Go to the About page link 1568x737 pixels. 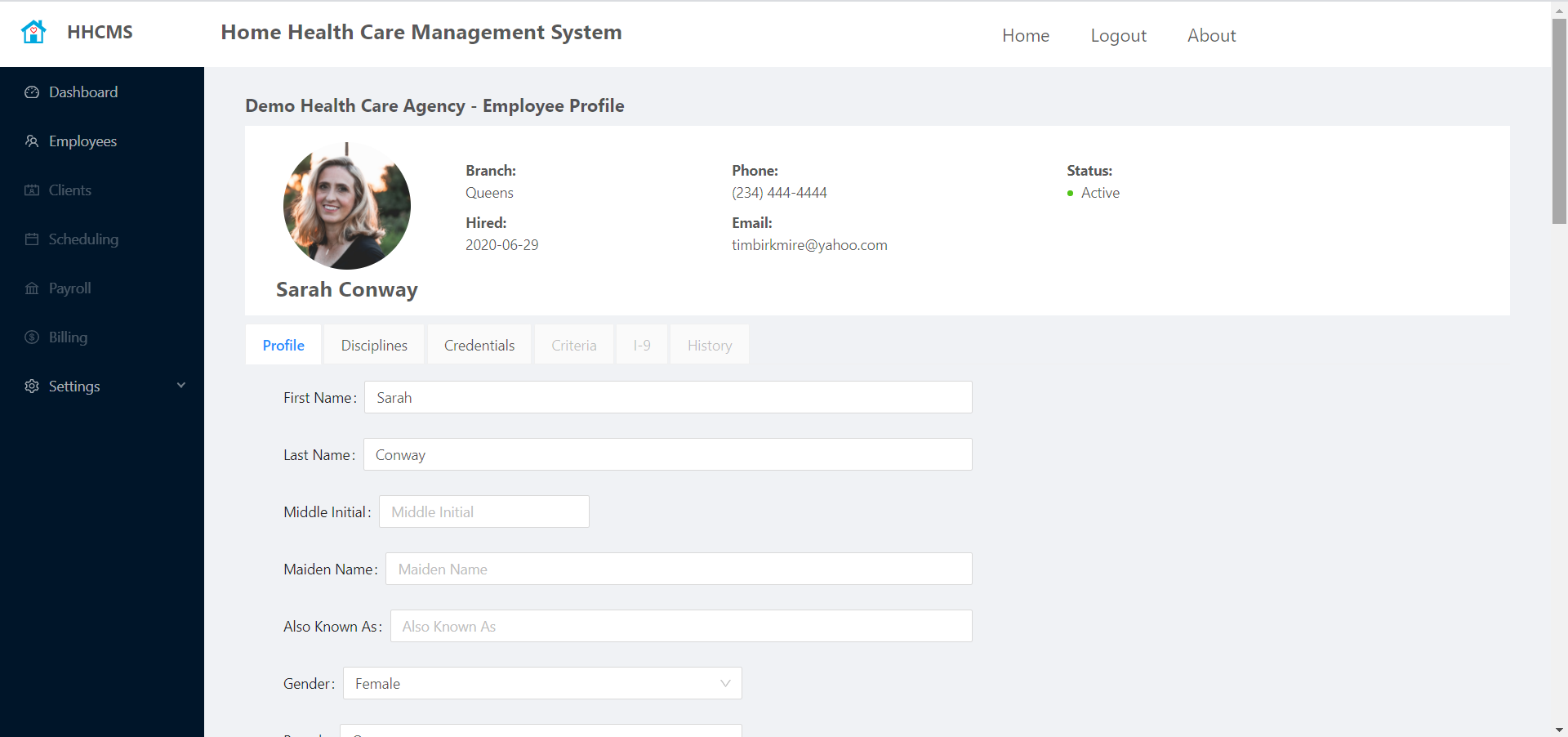click(x=1212, y=35)
